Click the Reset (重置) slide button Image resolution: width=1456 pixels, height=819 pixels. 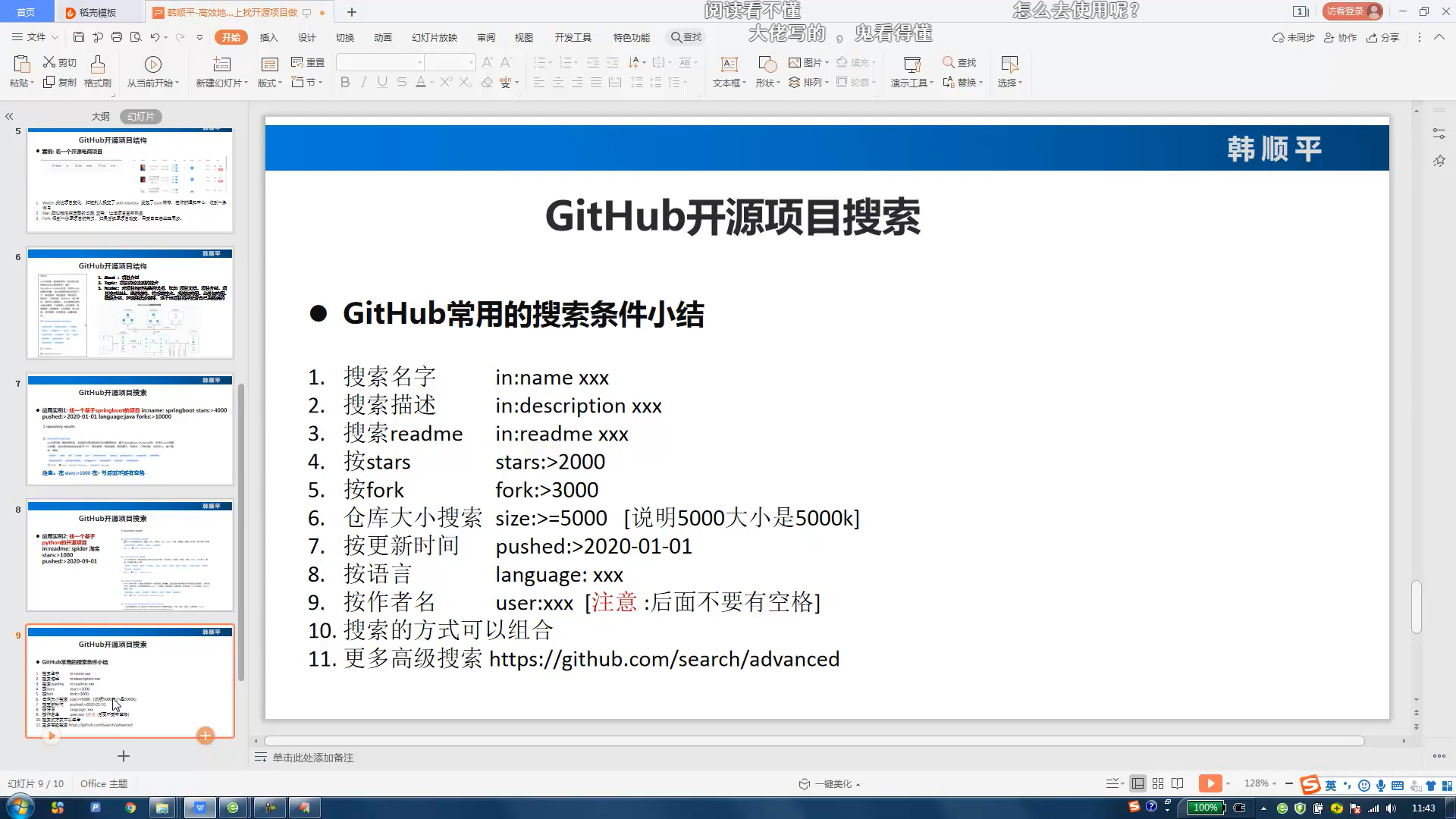click(x=308, y=62)
